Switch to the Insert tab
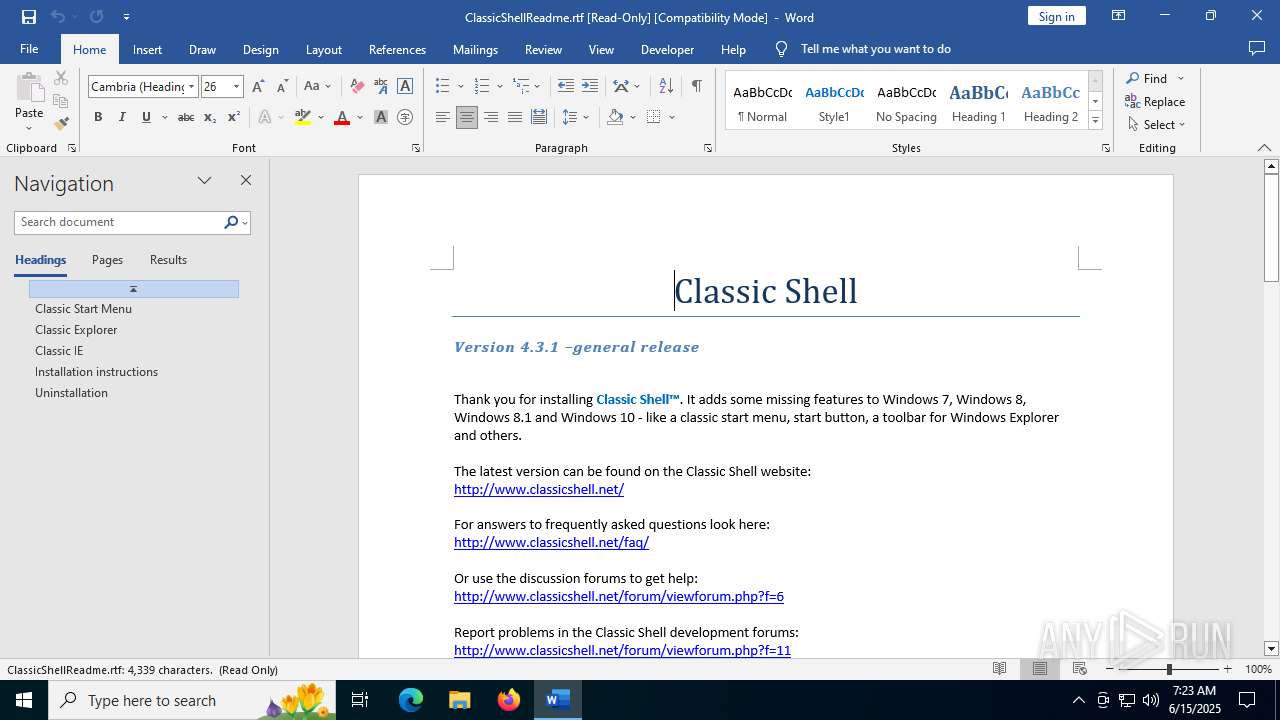 point(147,49)
